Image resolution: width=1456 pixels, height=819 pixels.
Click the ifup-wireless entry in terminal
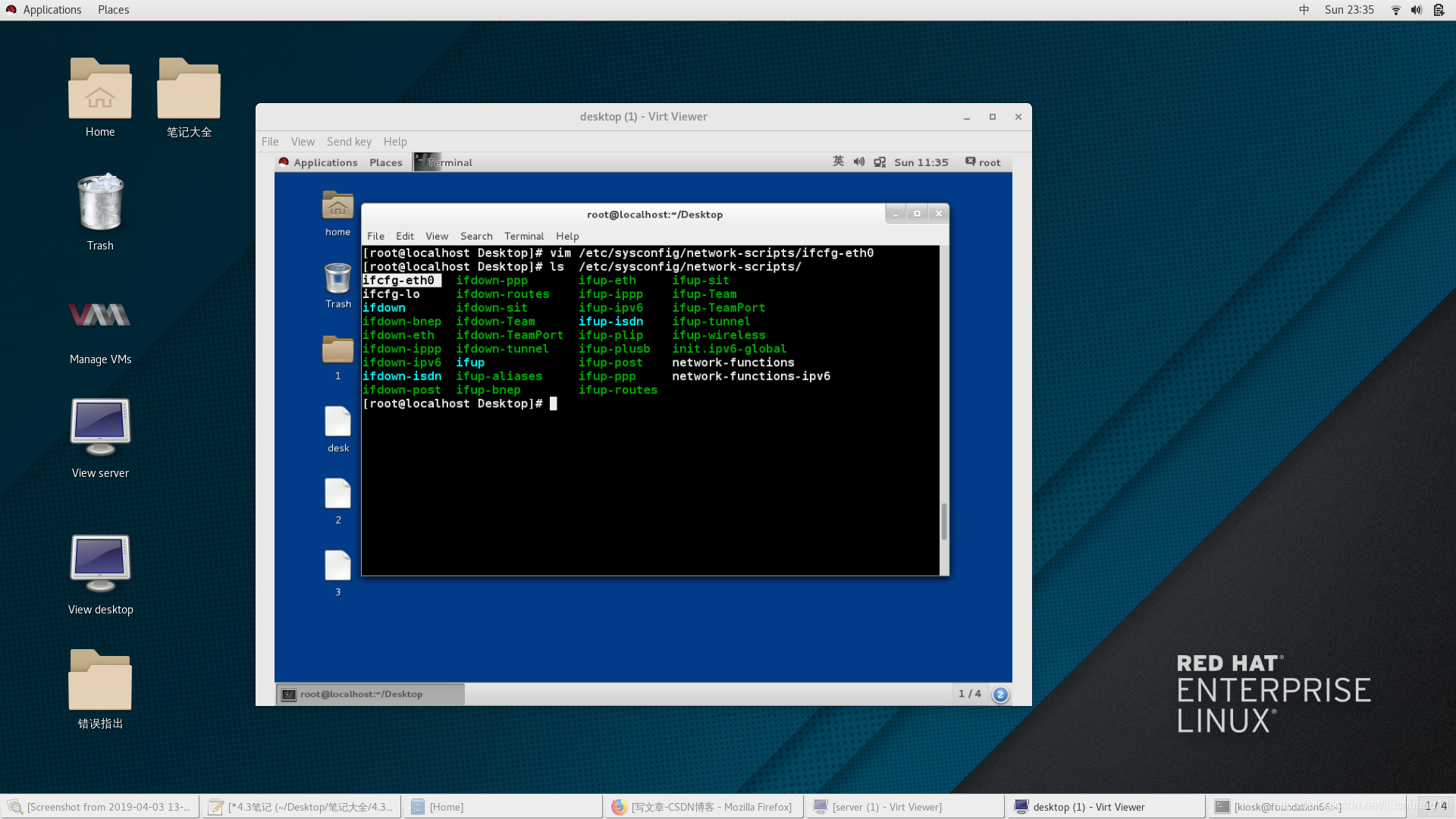[x=719, y=335]
